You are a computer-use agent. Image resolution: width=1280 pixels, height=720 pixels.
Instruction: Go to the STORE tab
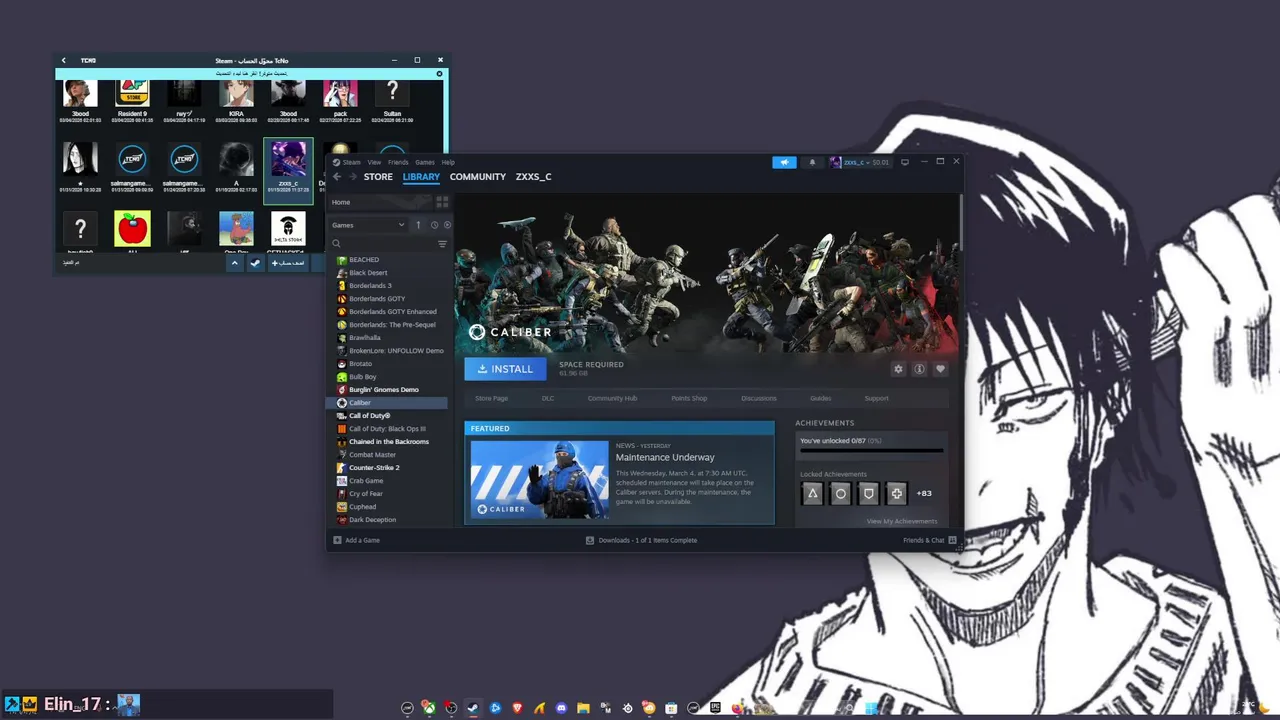coord(378,177)
